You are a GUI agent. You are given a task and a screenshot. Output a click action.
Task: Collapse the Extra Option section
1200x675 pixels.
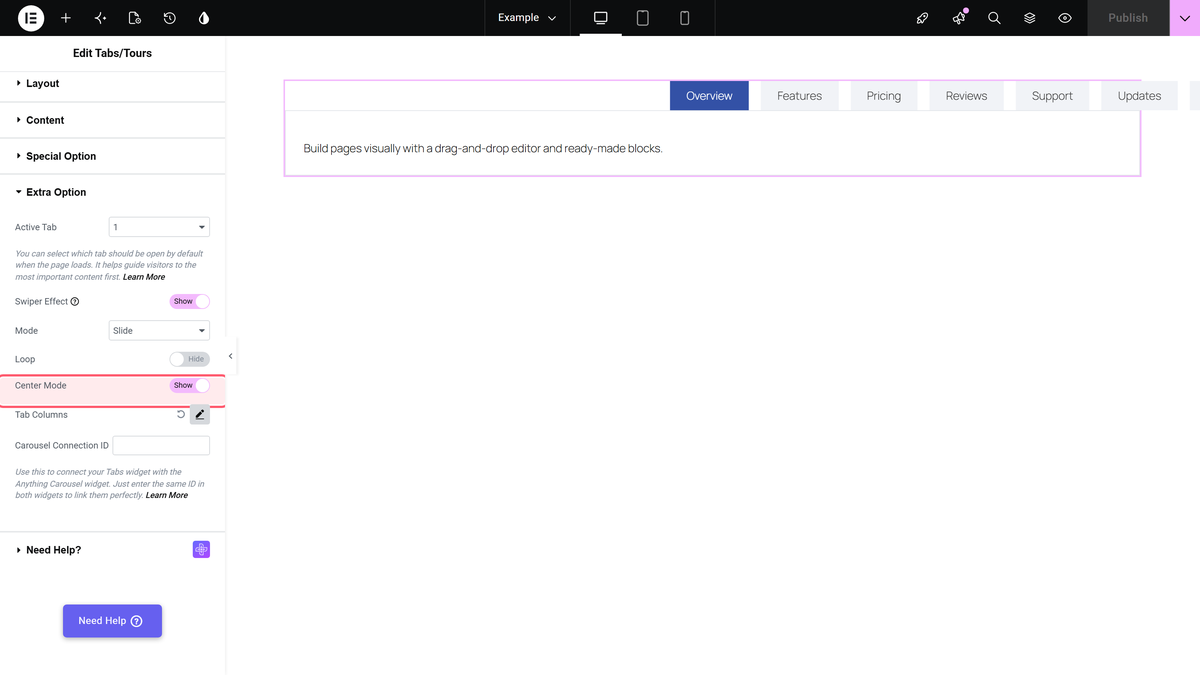point(113,192)
